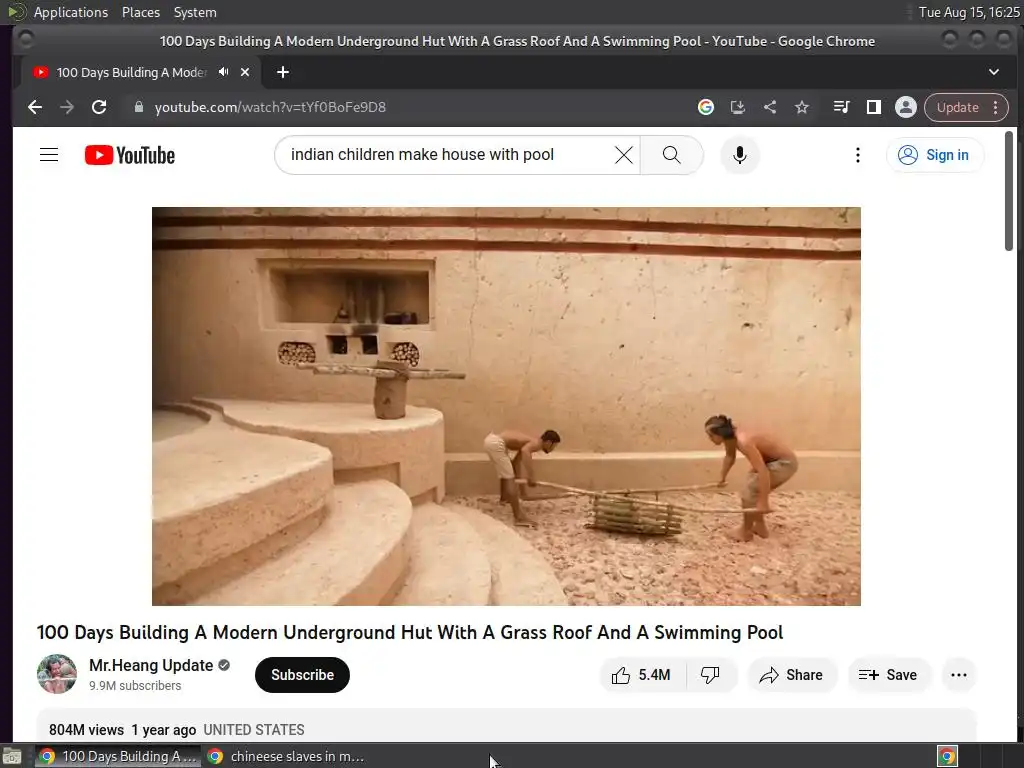Open a new Chrome tab

click(283, 72)
